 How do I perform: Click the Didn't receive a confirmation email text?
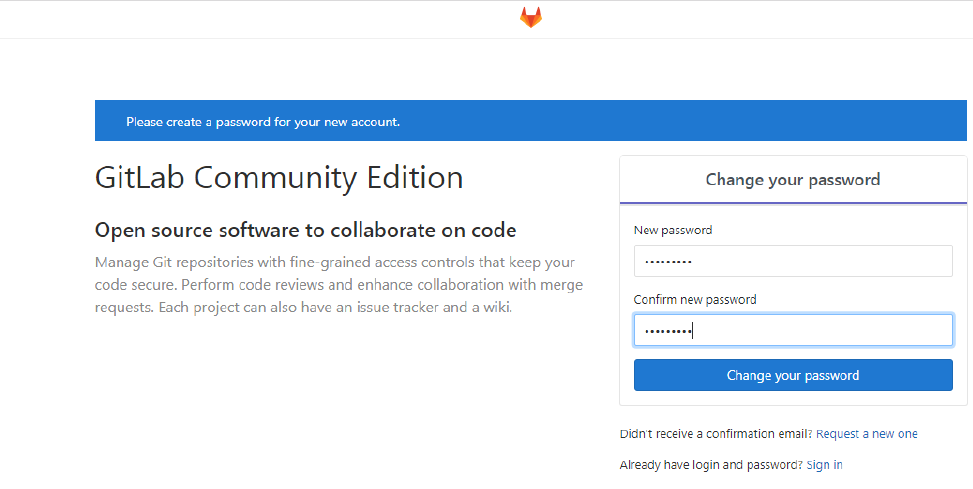pos(716,434)
